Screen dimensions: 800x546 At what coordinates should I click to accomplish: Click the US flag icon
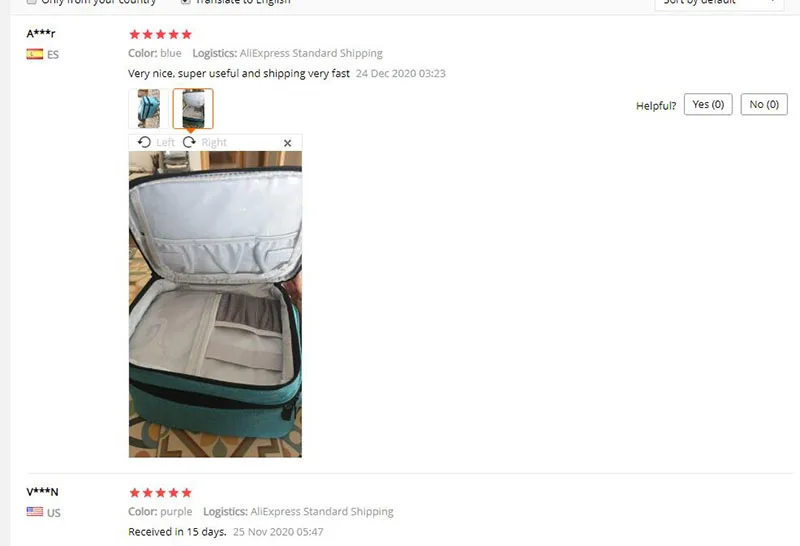click(35, 512)
